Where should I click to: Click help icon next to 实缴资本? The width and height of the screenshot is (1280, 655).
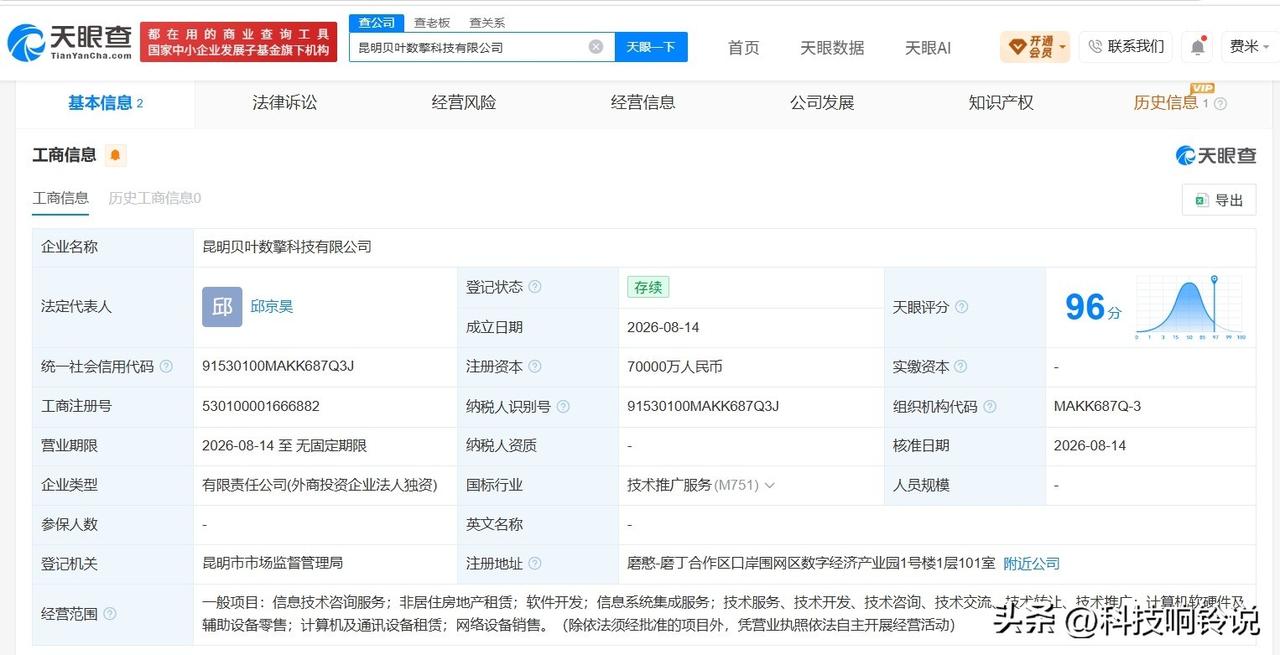coord(961,367)
